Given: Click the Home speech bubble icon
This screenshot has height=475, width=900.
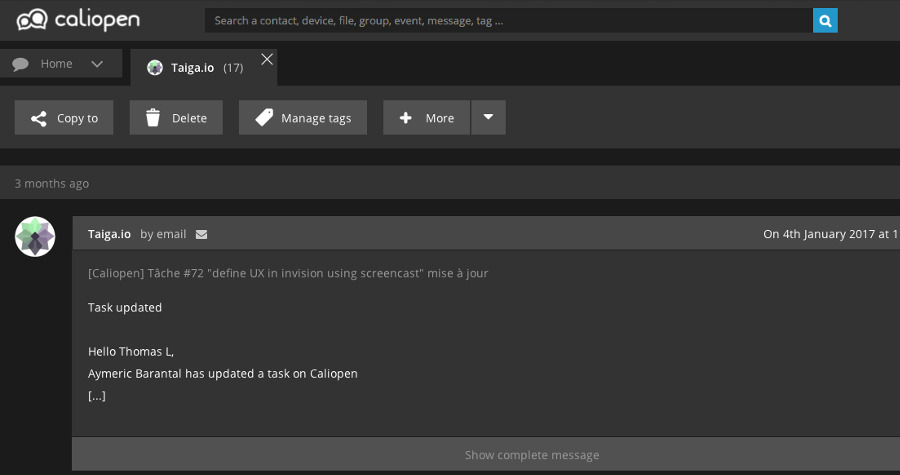Looking at the screenshot, I should tap(21, 64).
